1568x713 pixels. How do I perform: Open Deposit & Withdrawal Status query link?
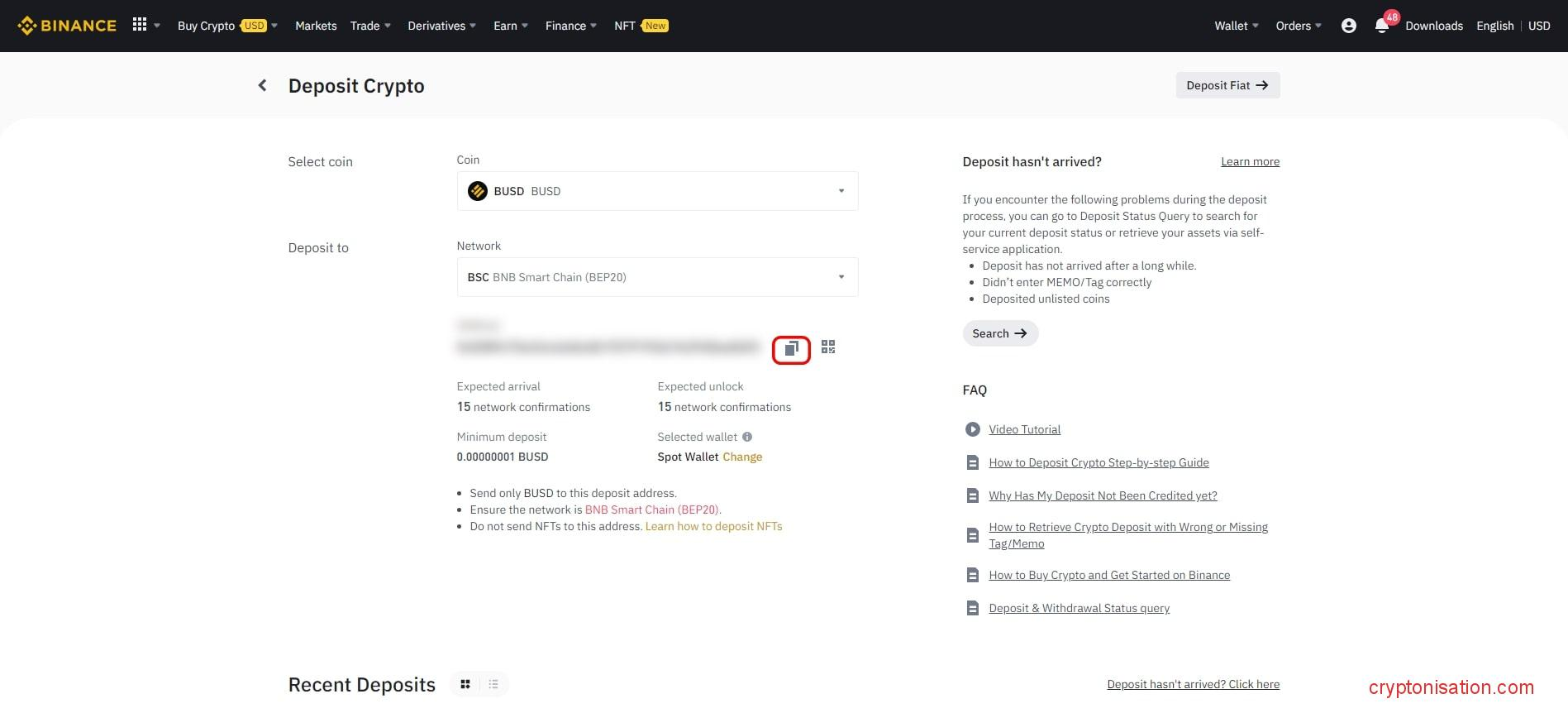coord(1079,608)
